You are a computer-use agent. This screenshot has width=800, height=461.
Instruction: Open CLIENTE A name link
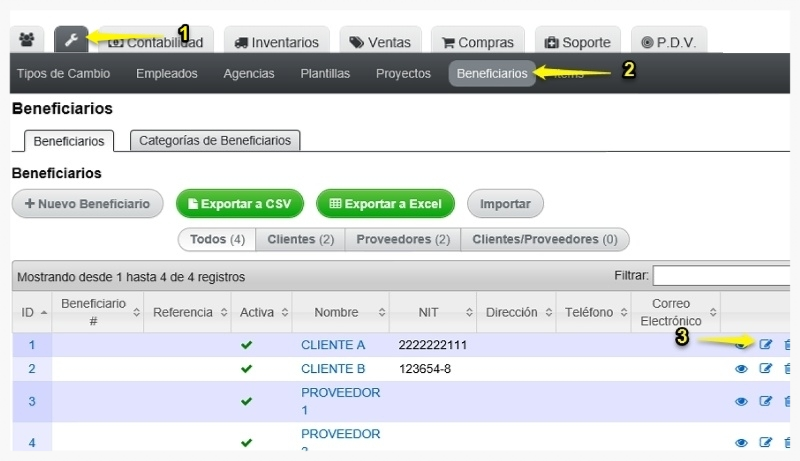[333, 345]
